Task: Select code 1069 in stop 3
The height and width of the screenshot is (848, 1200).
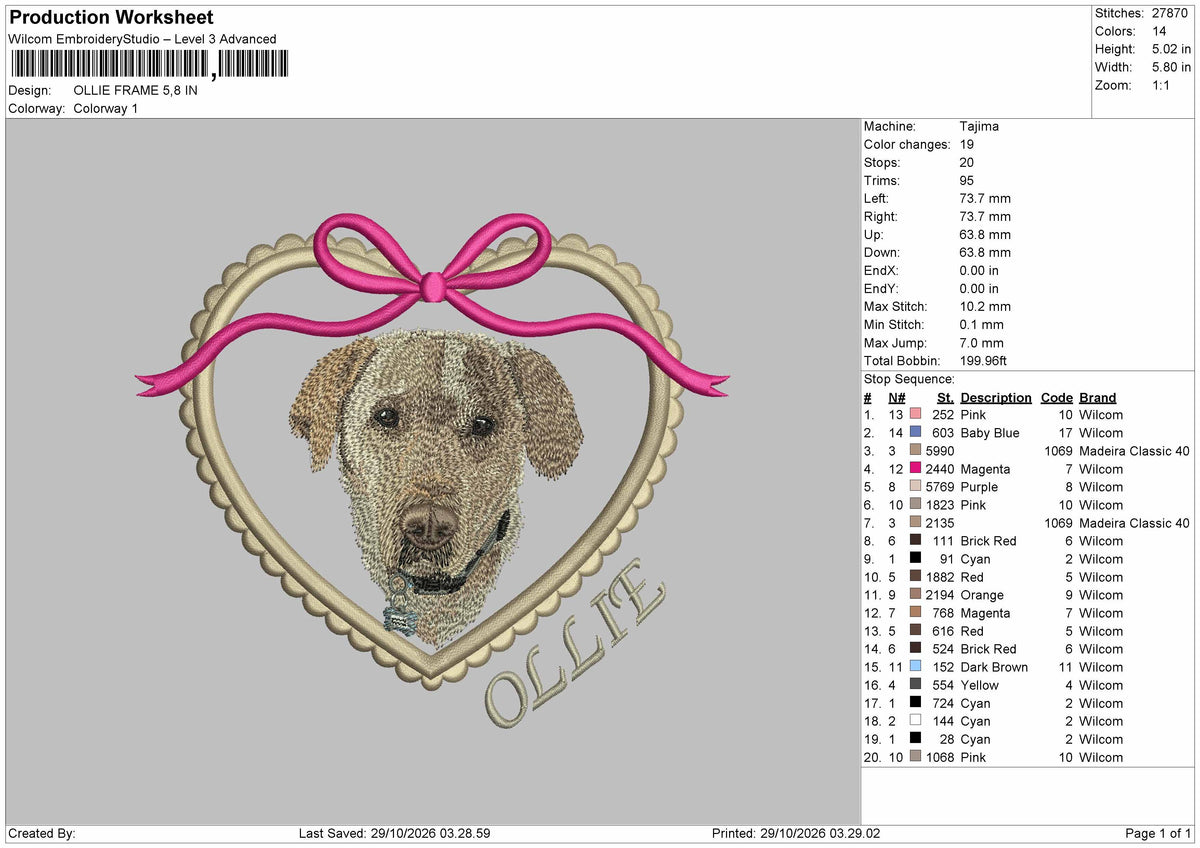Action: tap(1058, 451)
